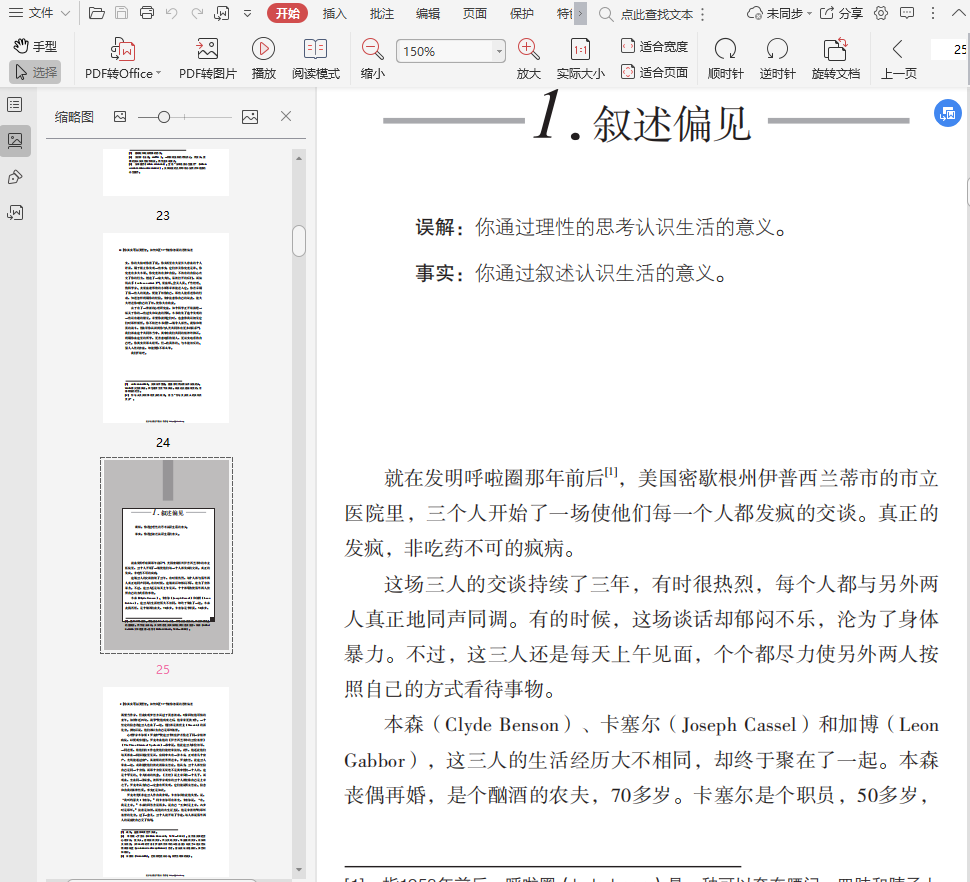
Task: Click the 缩小 zoom out icon
Action: point(372,49)
